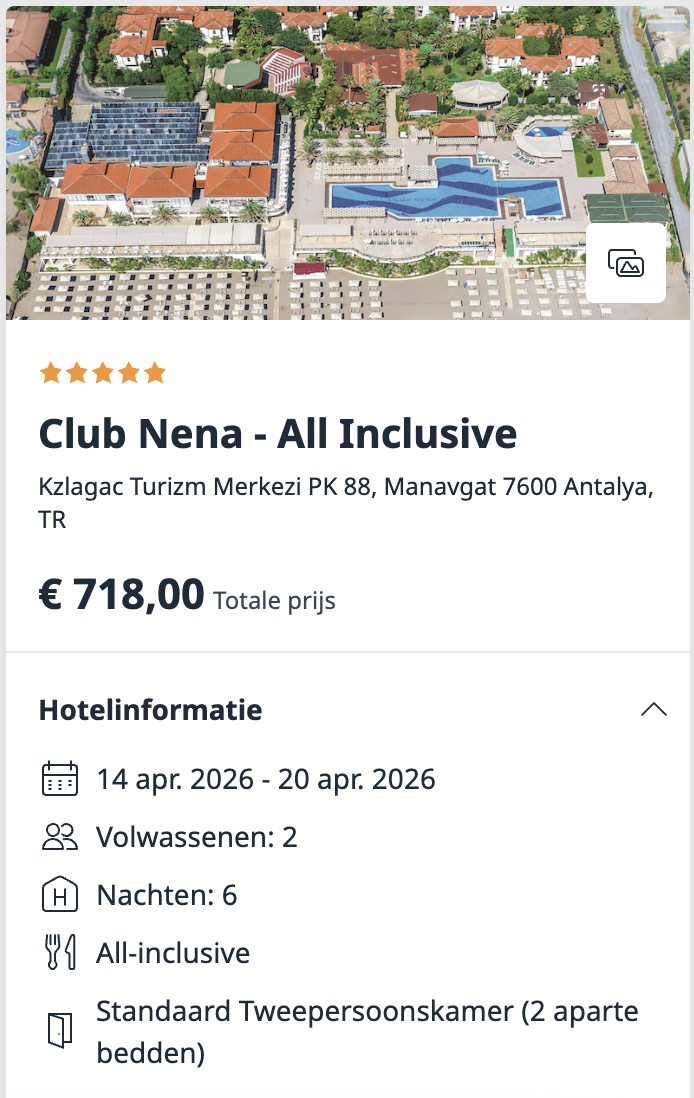The width and height of the screenshot is (694, 1098).
Task: Click the fifth star in the rating
Action: point(156,372)
